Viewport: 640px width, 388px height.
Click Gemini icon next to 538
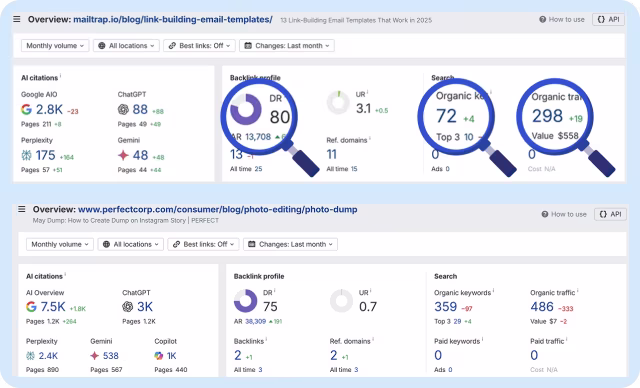(95, 356)
